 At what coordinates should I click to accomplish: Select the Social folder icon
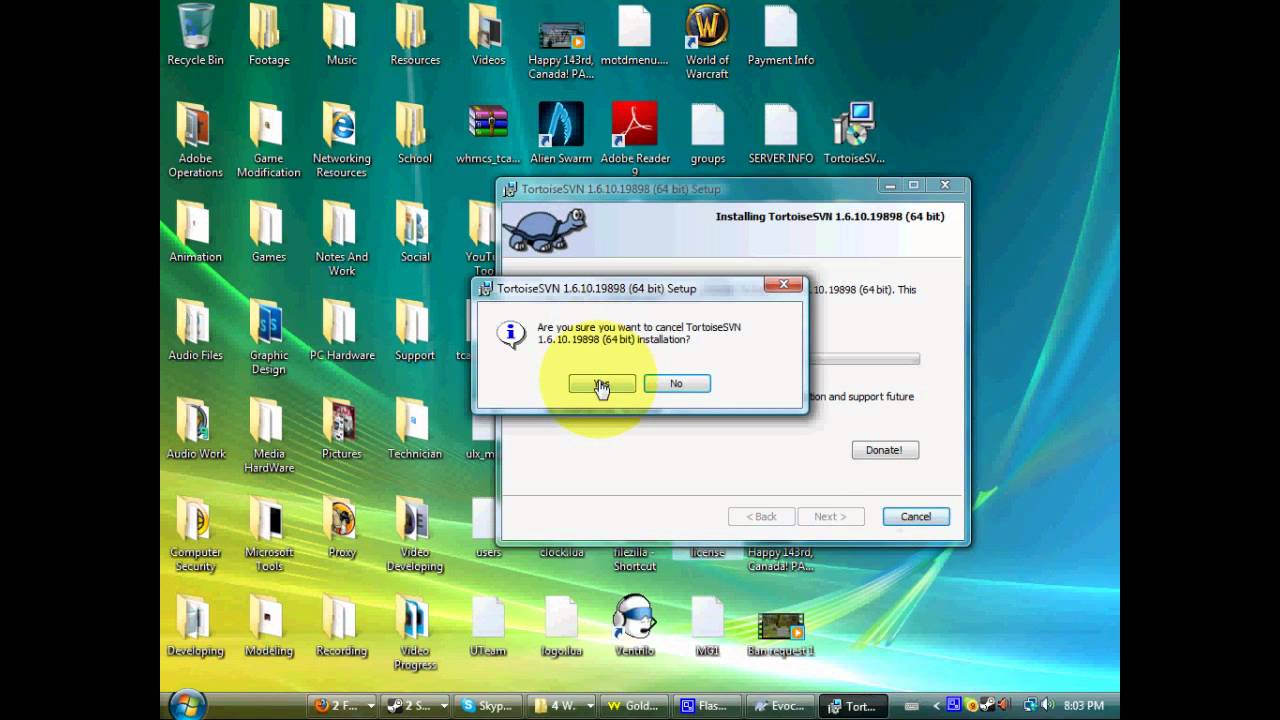(x=415, y=232)
